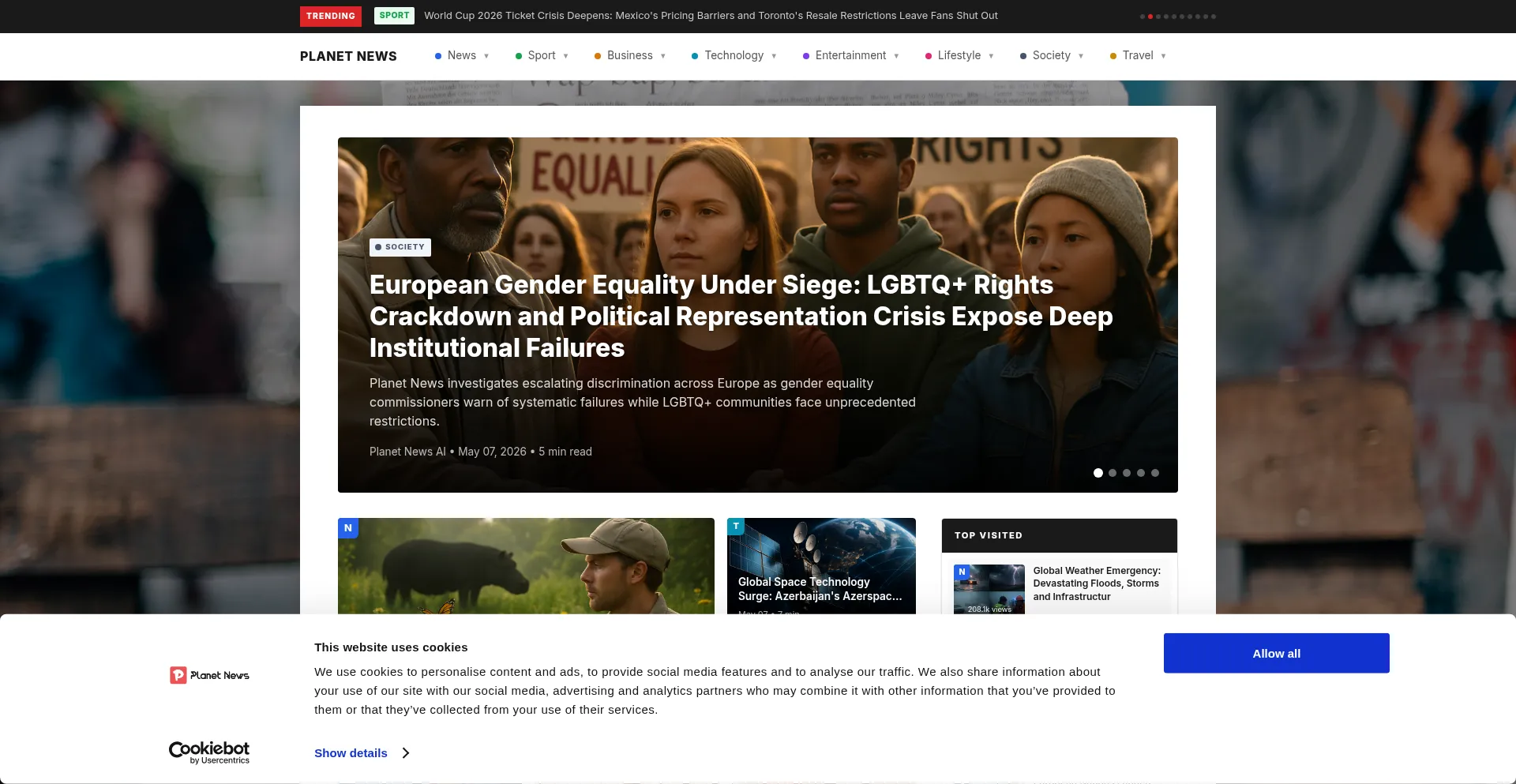Open the Business navigation menu
The width and height of the screenshot is (1516, 784).
tap(630, 56)
